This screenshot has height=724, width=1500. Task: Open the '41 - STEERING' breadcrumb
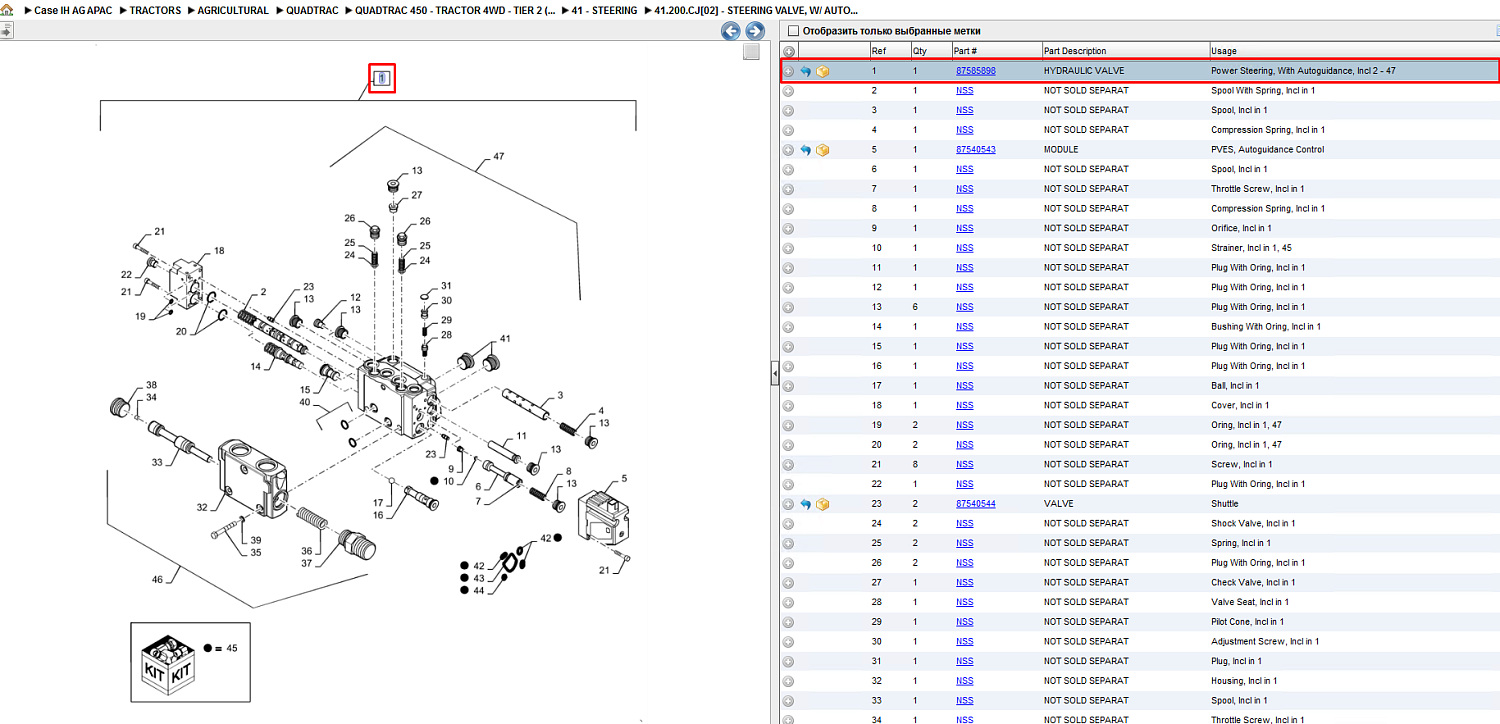tap(604, 10)
